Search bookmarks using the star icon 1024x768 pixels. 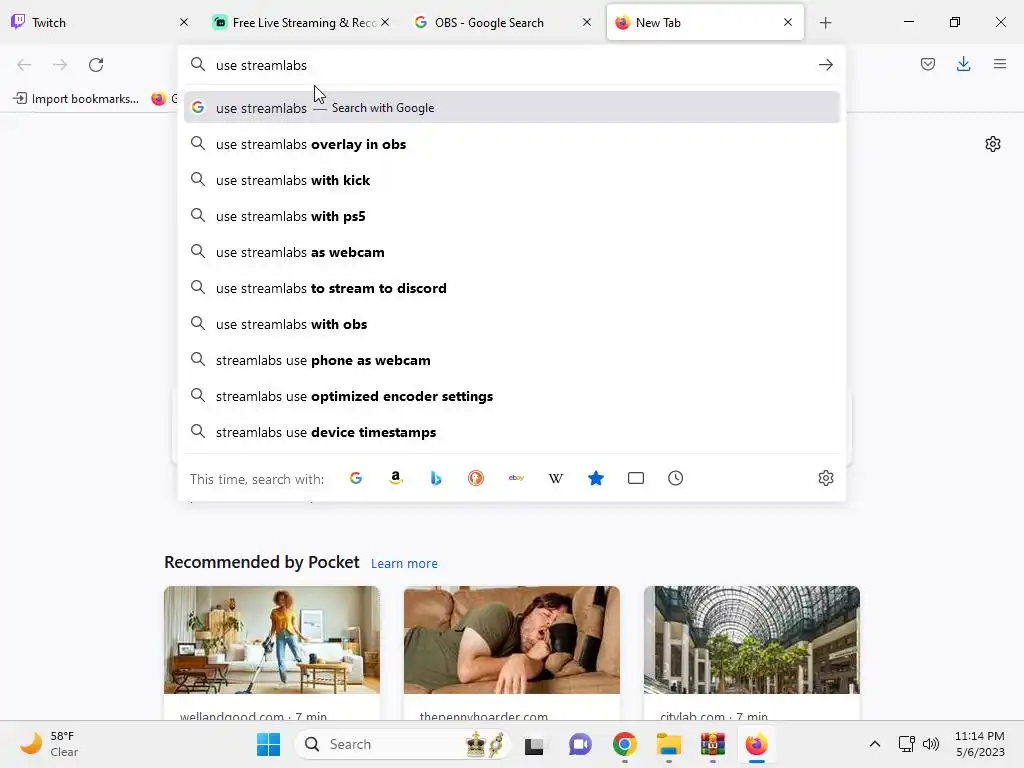pos(596,478)
